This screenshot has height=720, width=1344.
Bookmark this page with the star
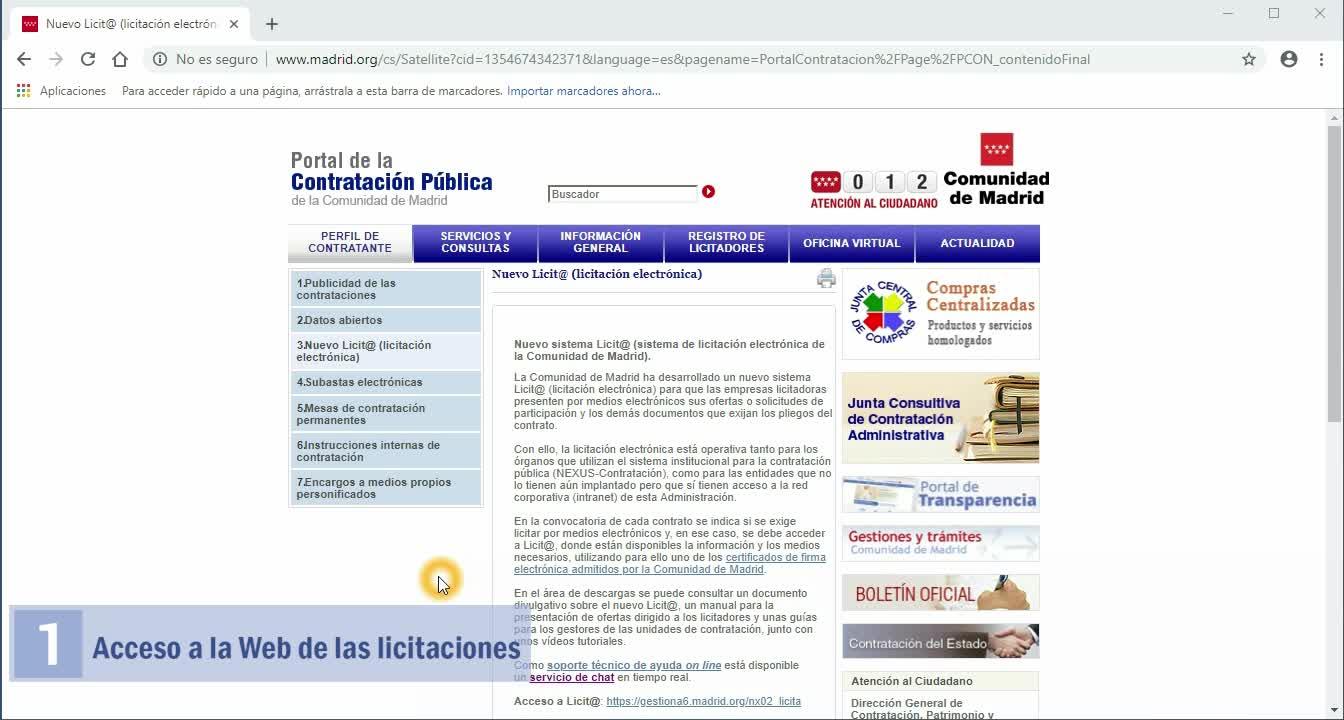1249,59
